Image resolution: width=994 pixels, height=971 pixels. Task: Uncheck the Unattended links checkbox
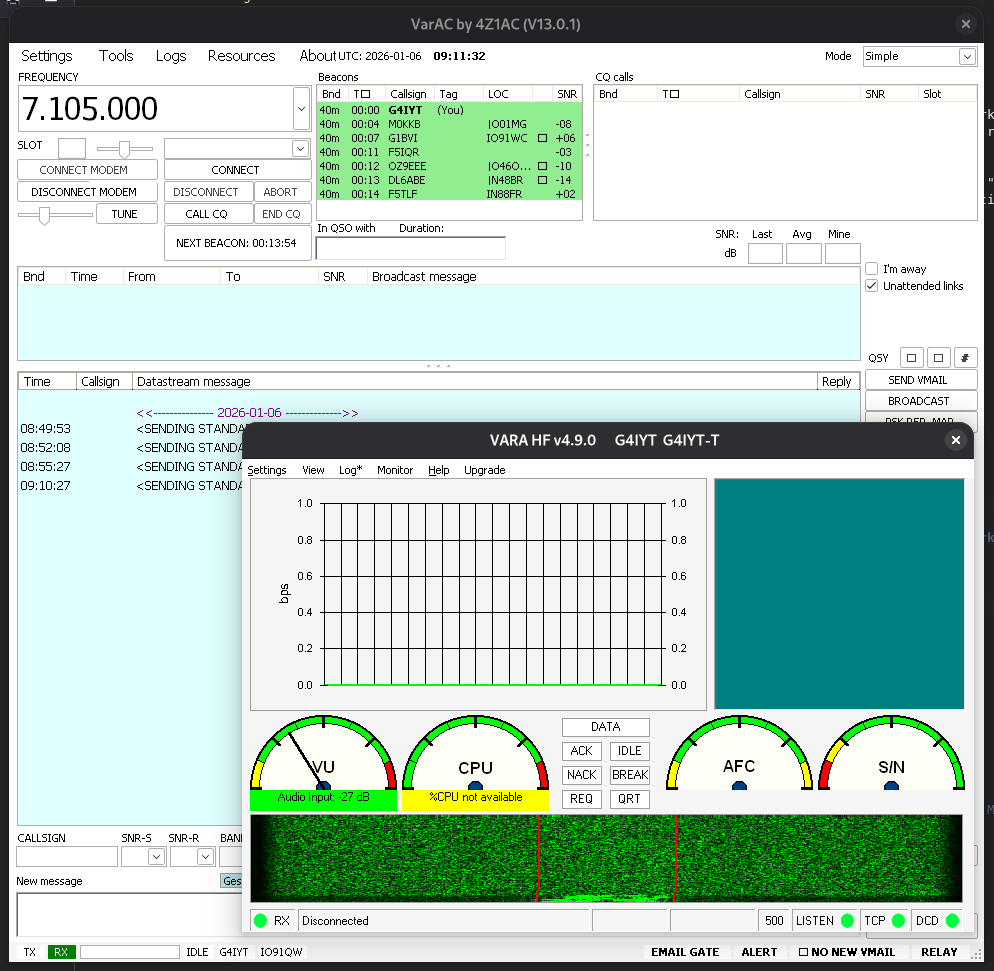point(872,286)
